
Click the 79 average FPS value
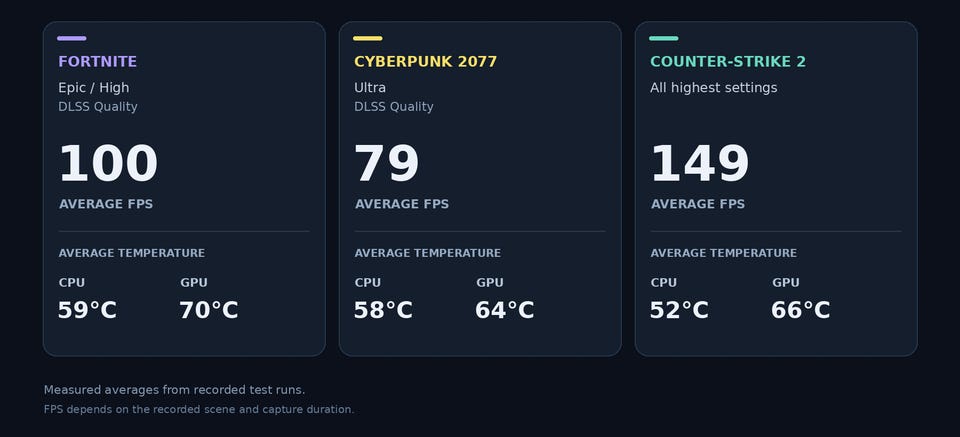387,163
